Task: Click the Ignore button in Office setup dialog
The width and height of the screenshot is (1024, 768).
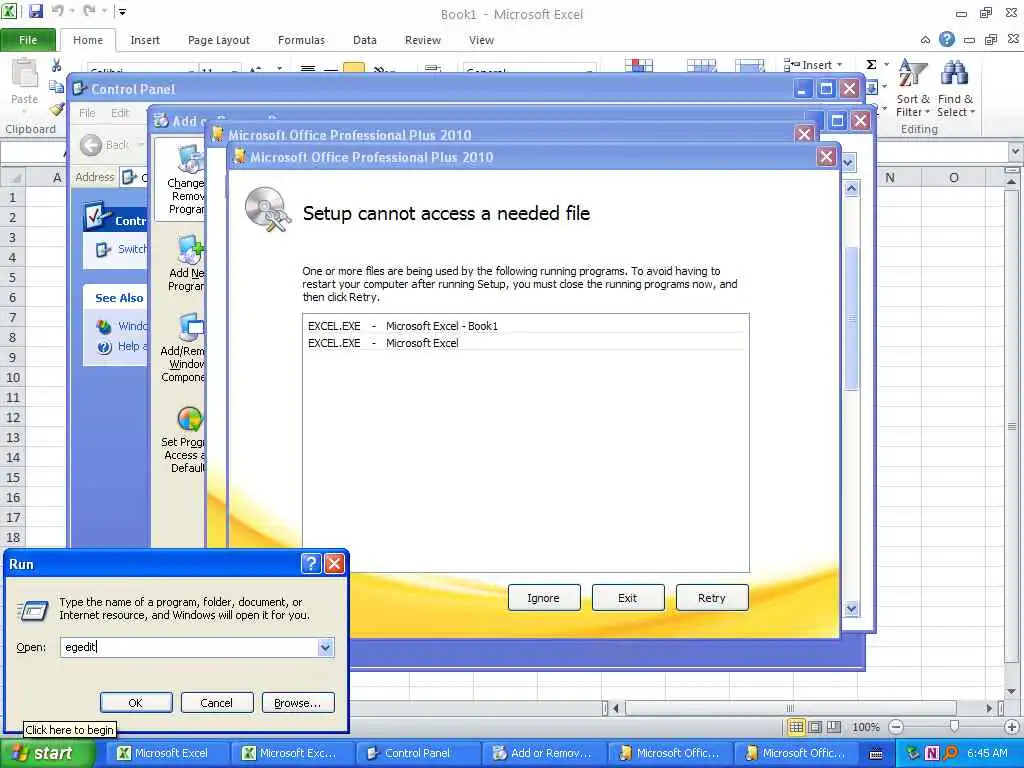Action: [x=543, y=598]
